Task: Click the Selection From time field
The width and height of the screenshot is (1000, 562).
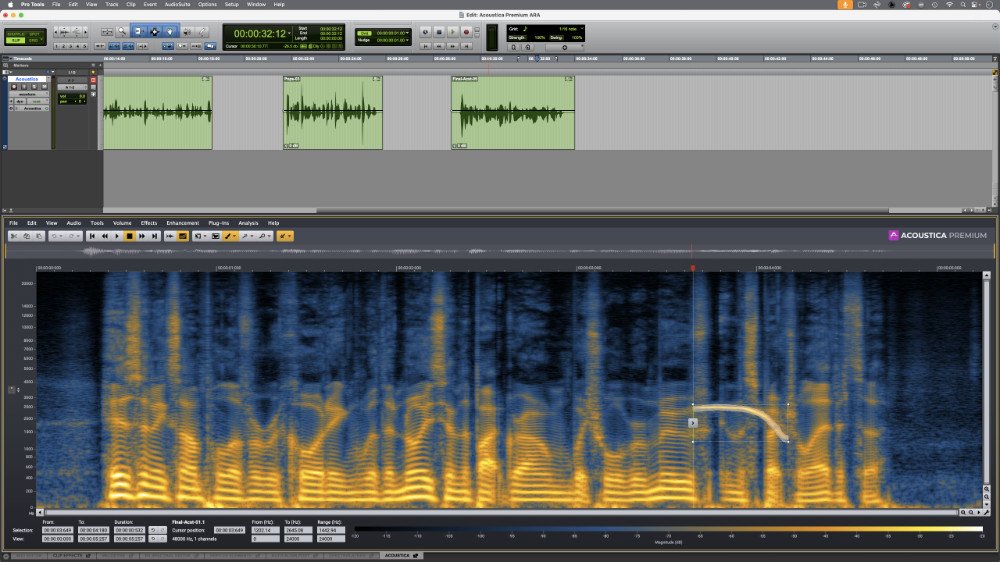Action: point(57,530)
